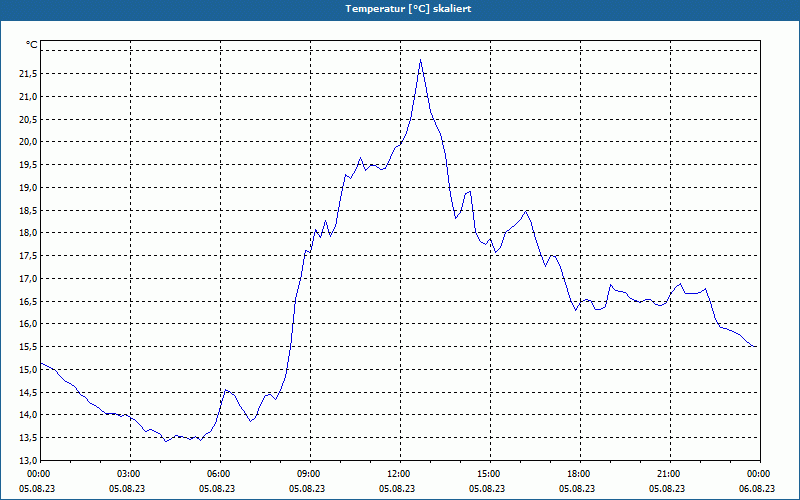This screenshot has height=500, width=800.
Task: Choose the 15:00 time label
Action: tap(487, 473)
